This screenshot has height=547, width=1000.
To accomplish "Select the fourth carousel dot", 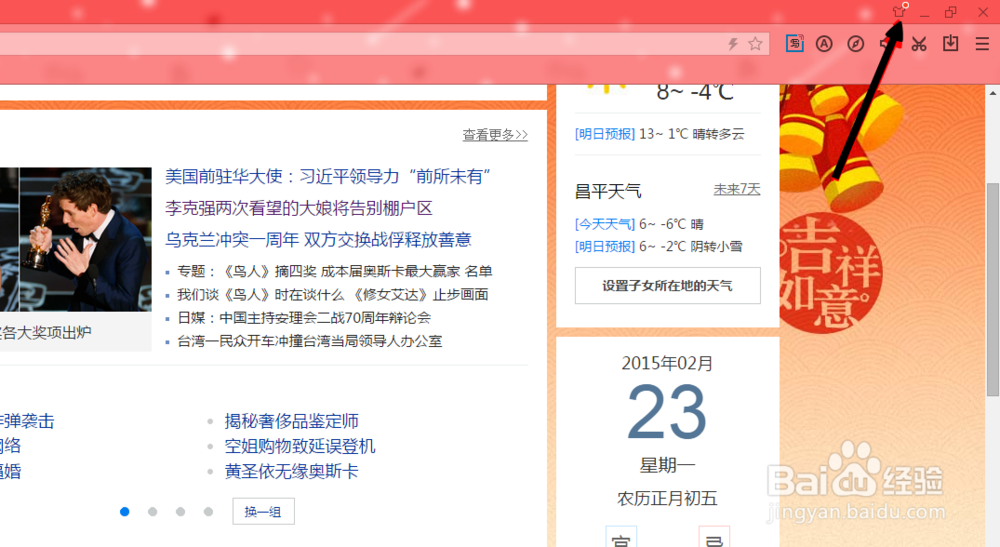I will 209,512.
